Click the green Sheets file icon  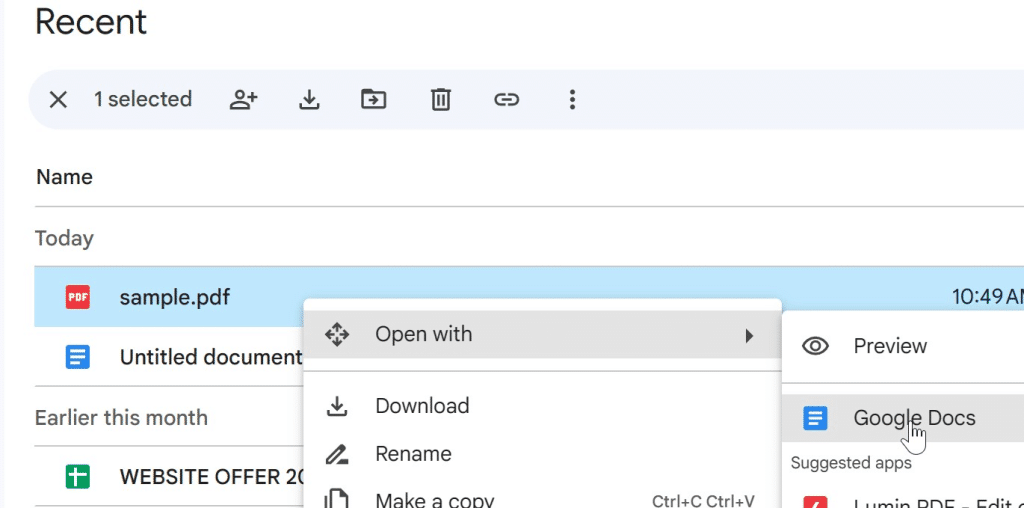(78, 477)
